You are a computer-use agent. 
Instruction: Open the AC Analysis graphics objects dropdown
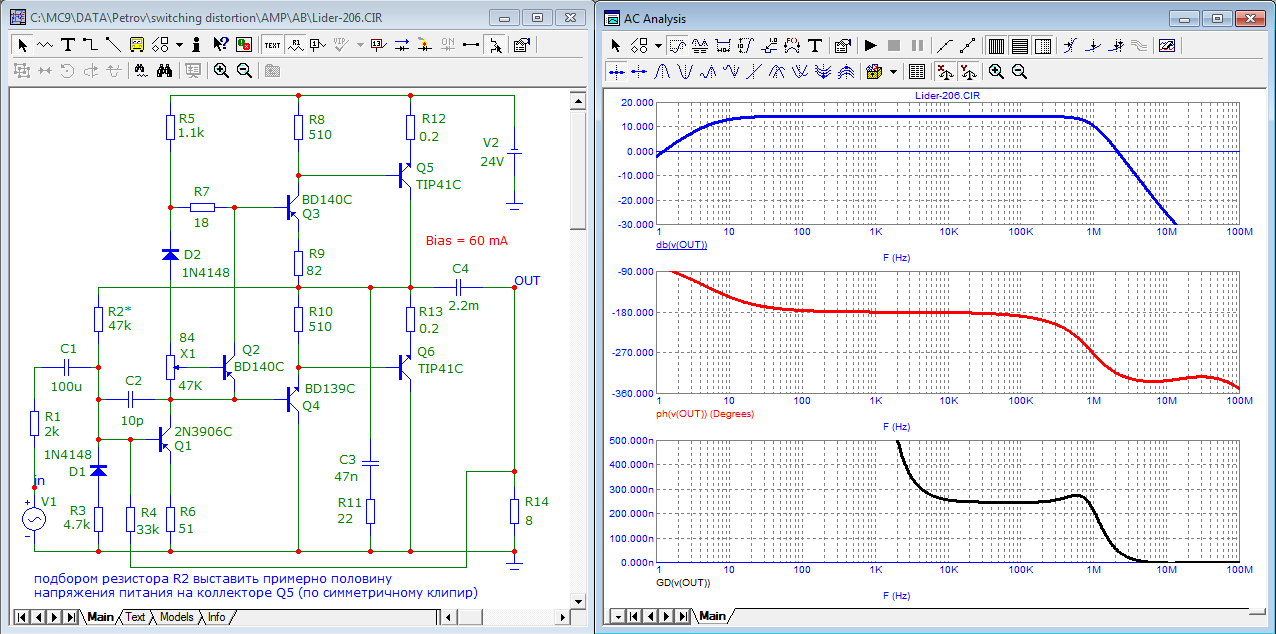[658, 45]
